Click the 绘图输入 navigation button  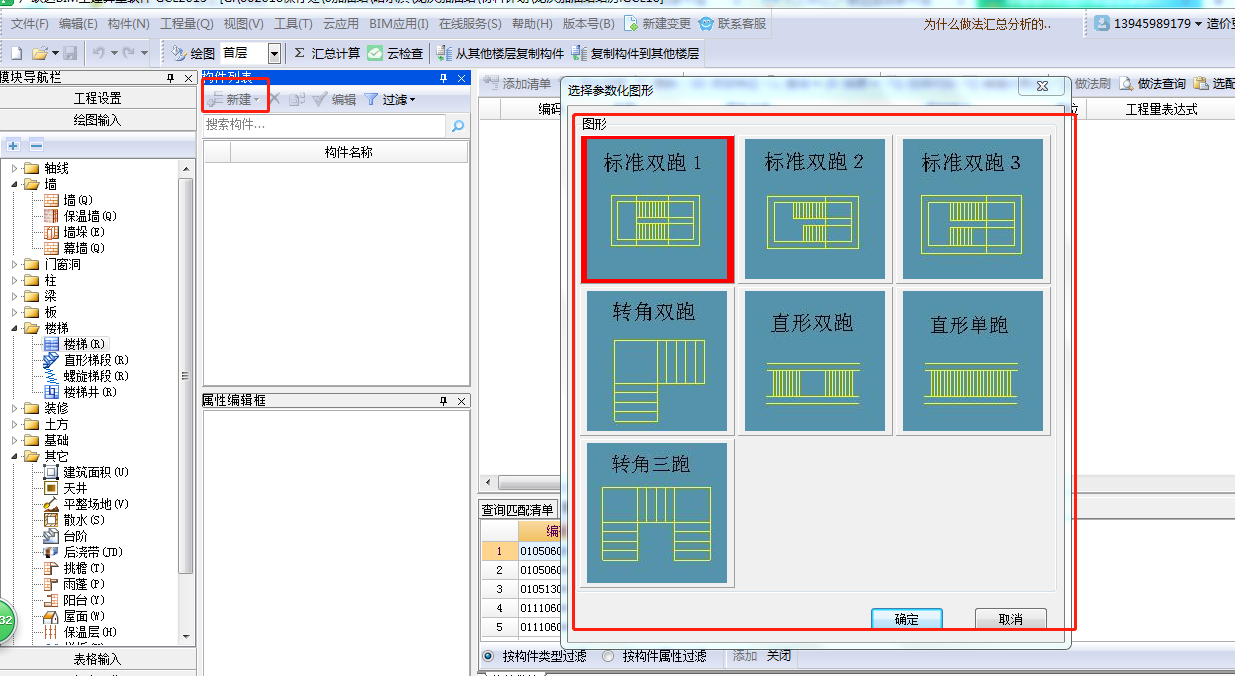(97, 120)
